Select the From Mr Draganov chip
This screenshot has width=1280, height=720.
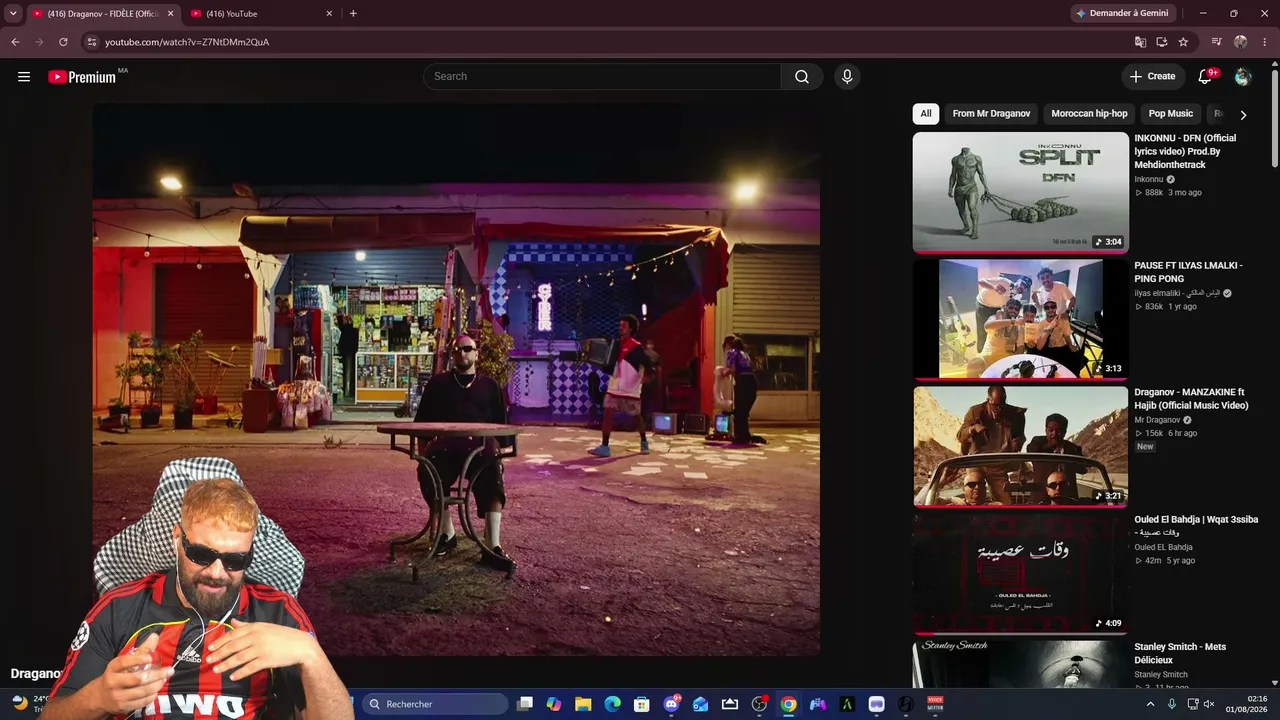(991, 114)
